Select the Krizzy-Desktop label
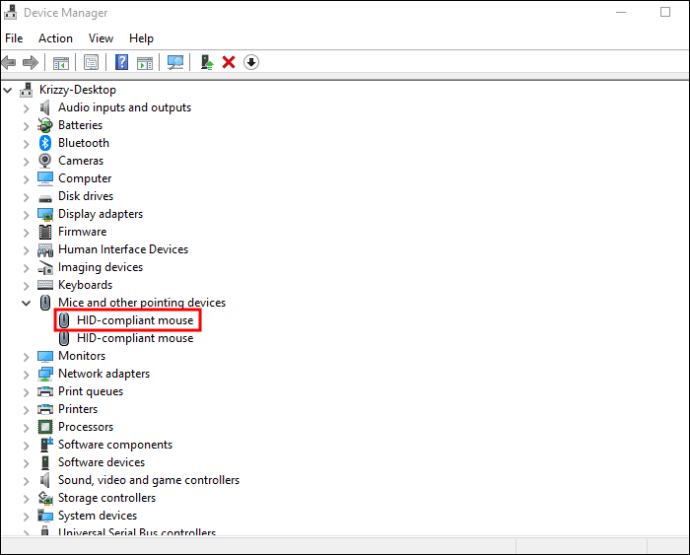Viewport: 690px width, 555px height. (78, 90)
